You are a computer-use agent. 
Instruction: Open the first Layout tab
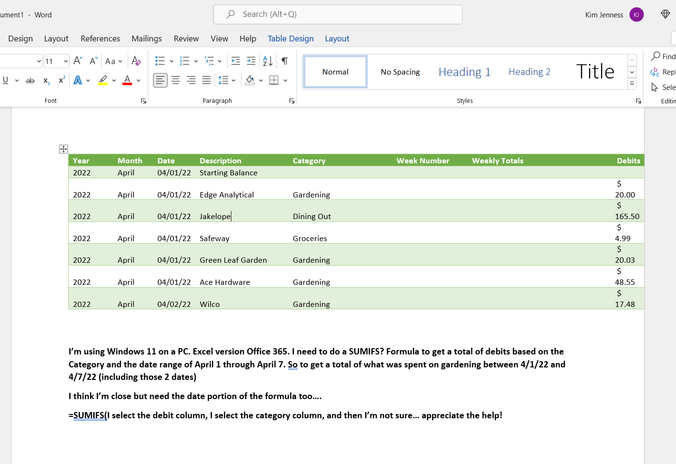click(x=56, y=39)
